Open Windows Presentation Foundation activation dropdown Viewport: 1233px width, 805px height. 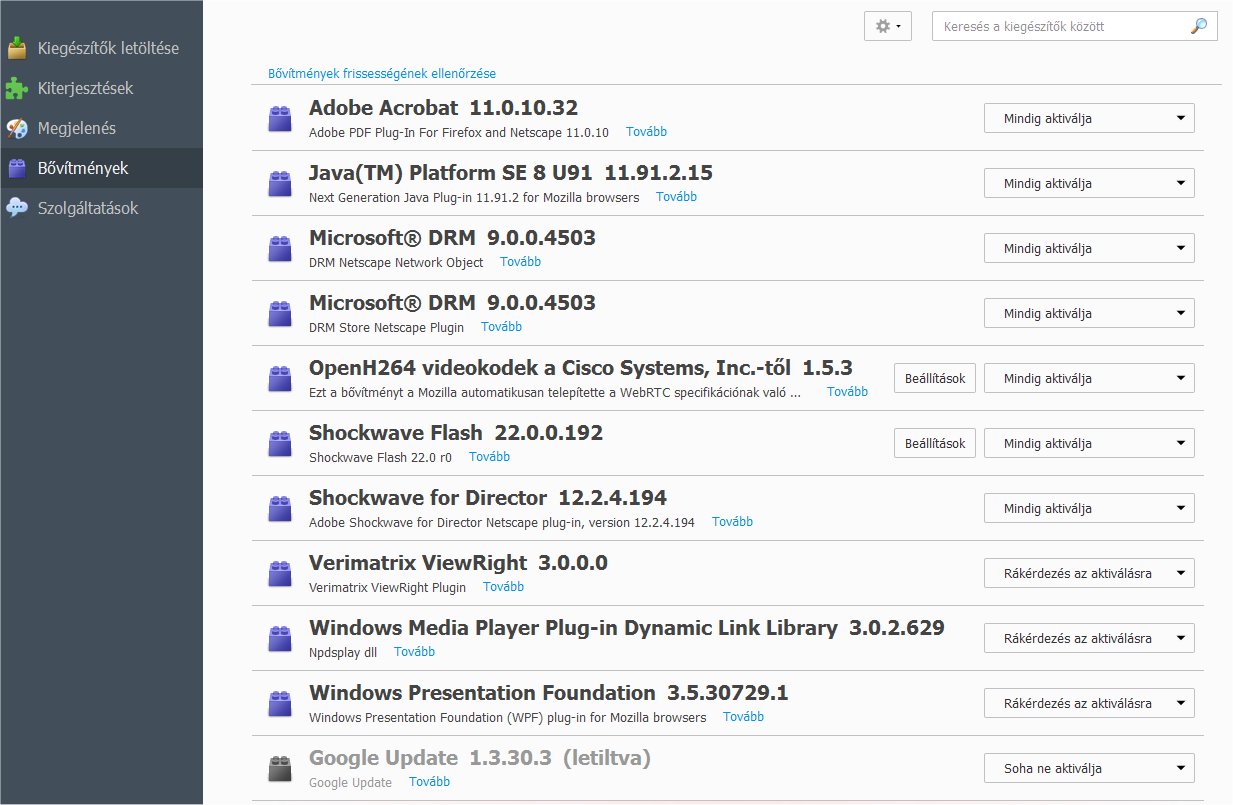(1089, 703)
